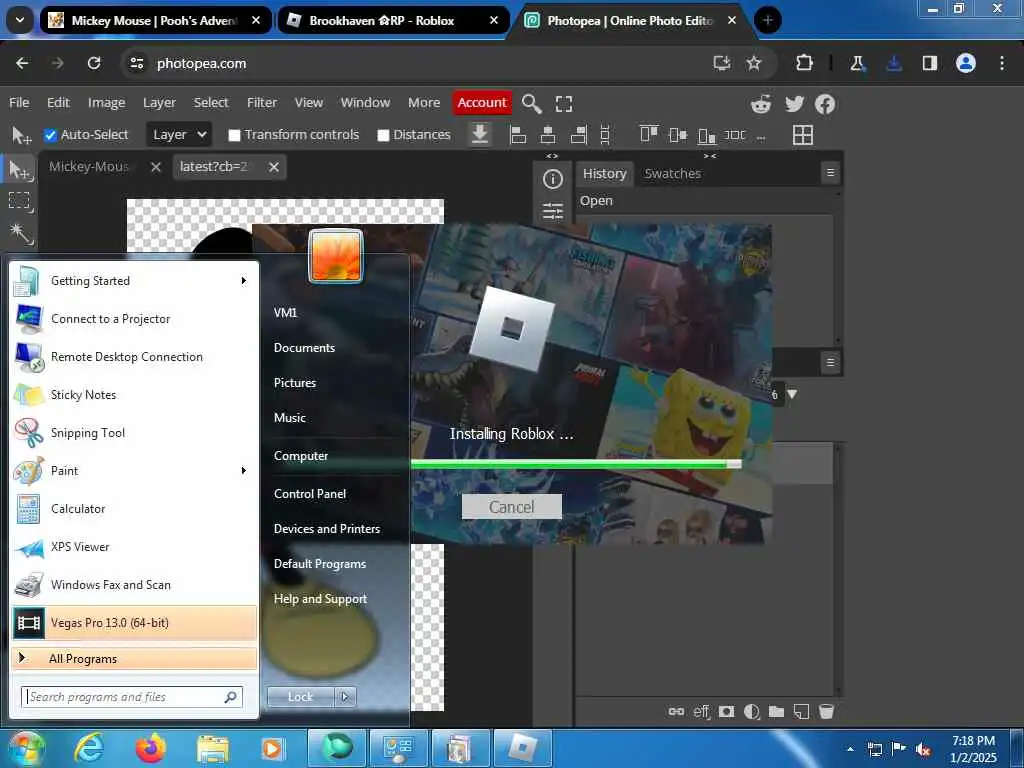Click the grid layout icon in options bar
1024x768 pixels.
[x=803, y=135]
